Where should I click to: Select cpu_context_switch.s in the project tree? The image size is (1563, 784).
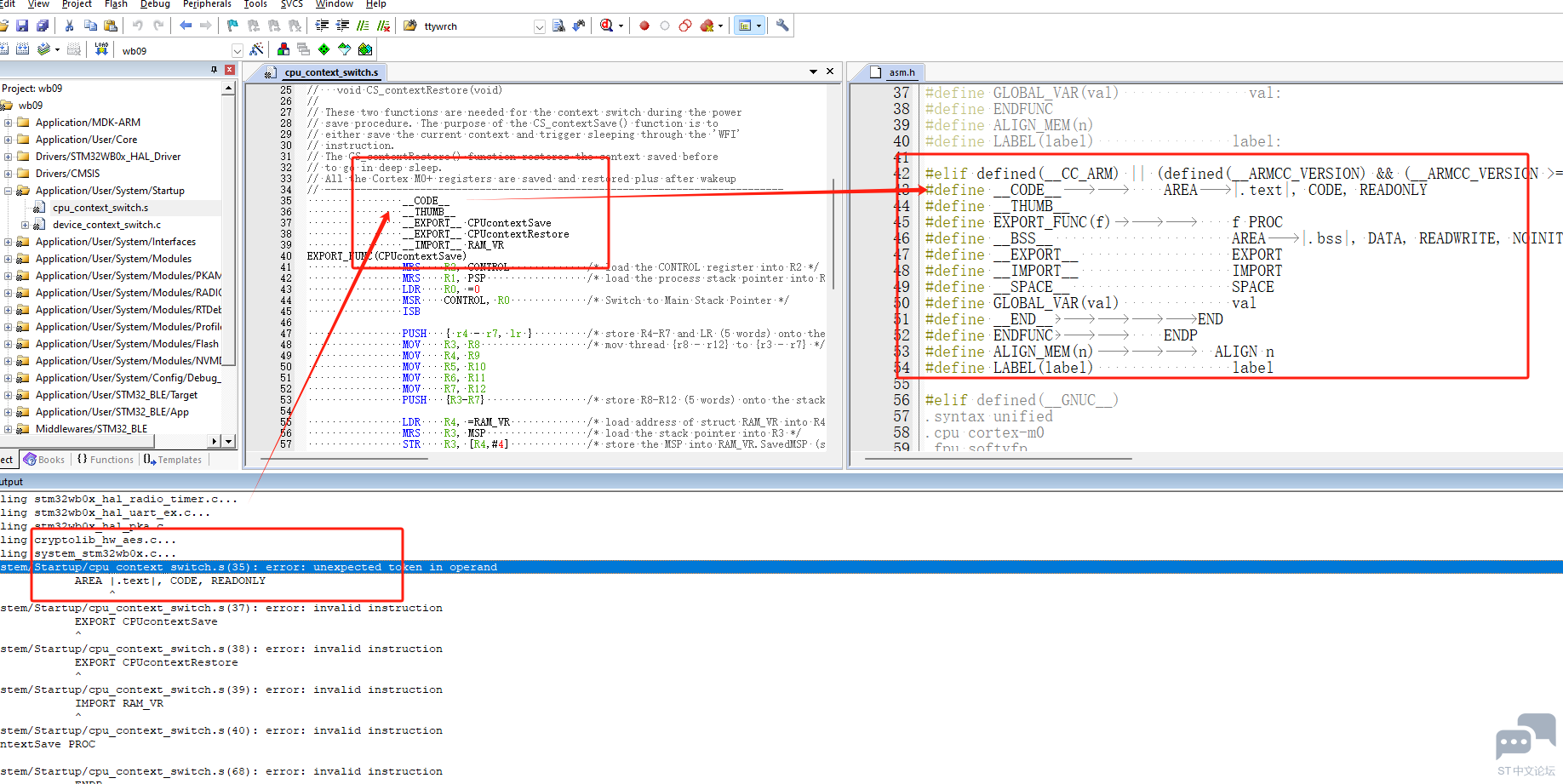coord(100,208)
